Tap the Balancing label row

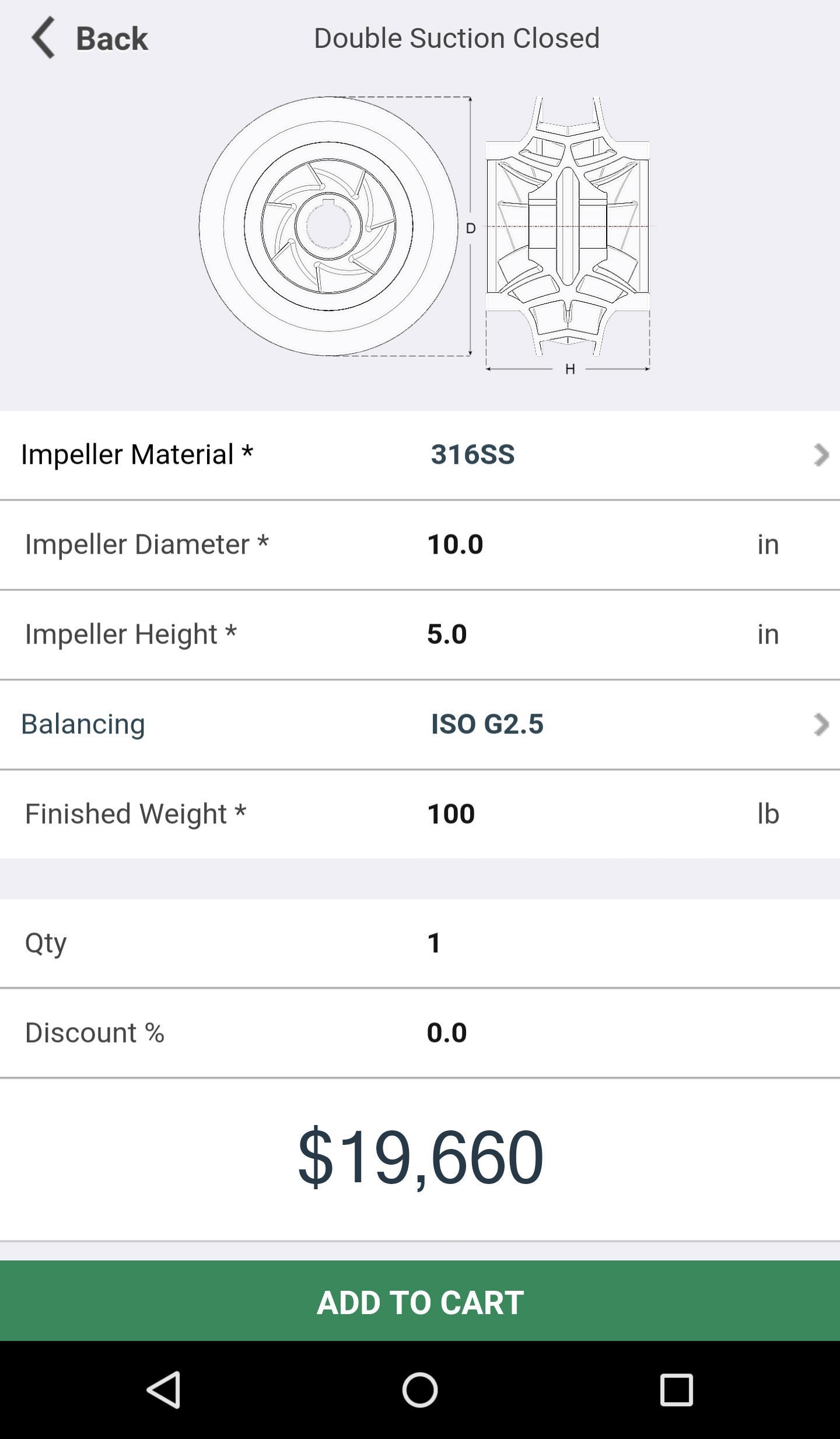coord(420,724)
